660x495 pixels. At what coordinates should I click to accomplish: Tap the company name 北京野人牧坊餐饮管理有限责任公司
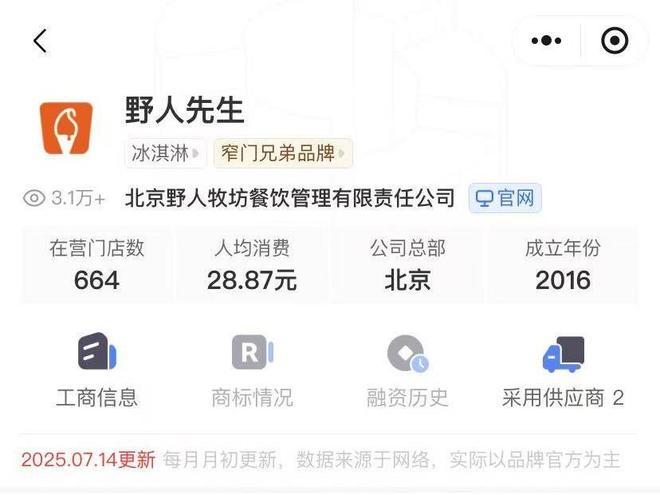click(290, 198)
